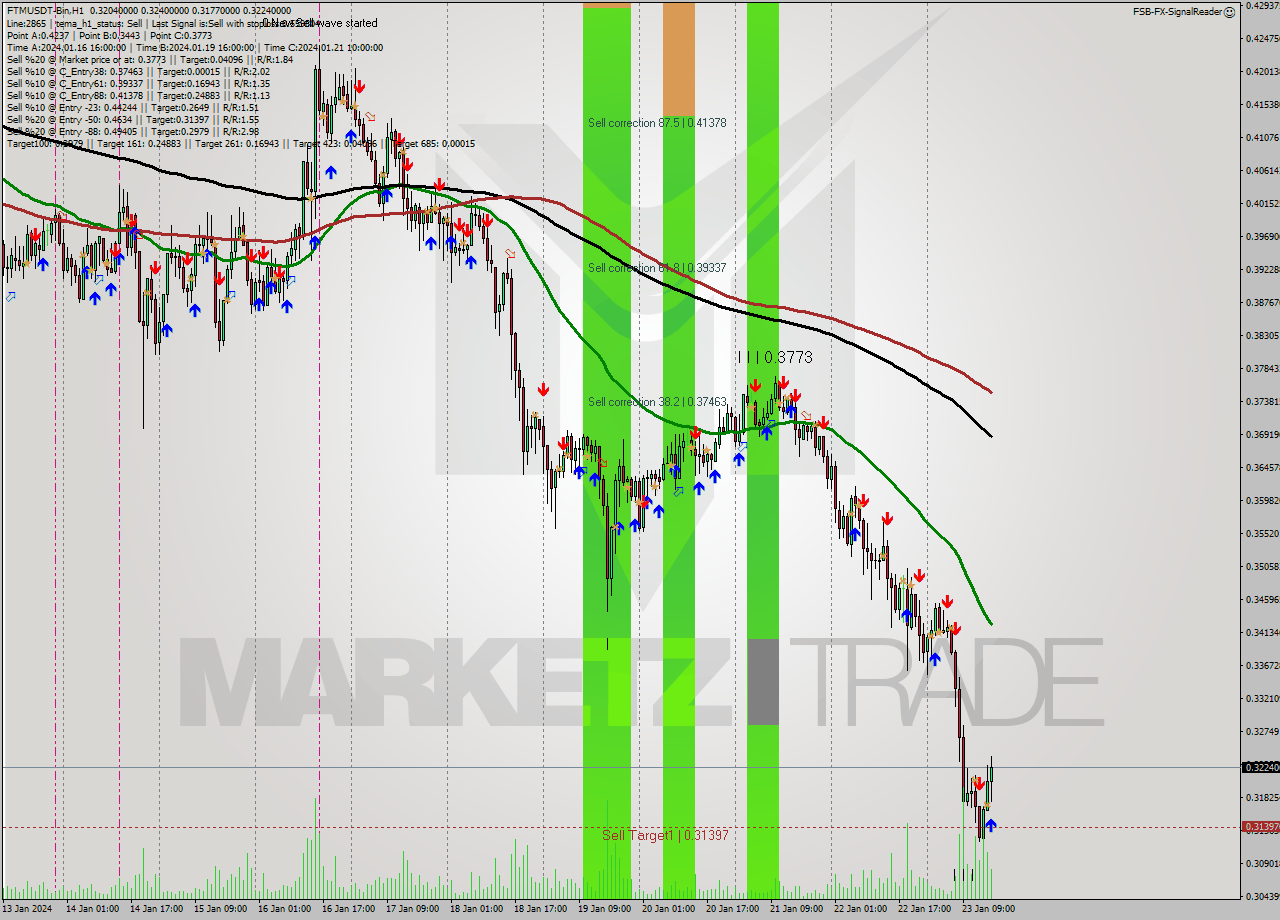Click the '18 Jan 17:00' time label

(x=540, y=909)
